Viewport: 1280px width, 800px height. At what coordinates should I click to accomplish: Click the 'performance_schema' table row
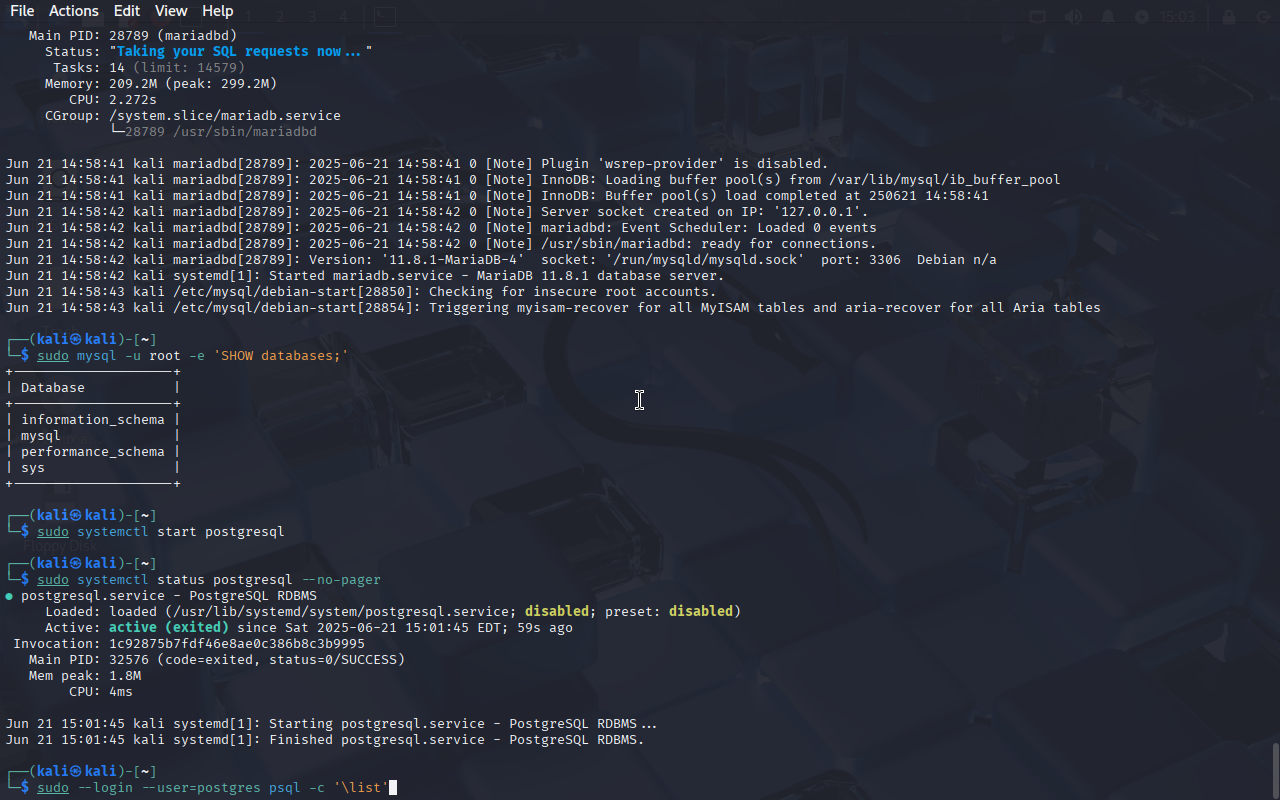[93, 451]
